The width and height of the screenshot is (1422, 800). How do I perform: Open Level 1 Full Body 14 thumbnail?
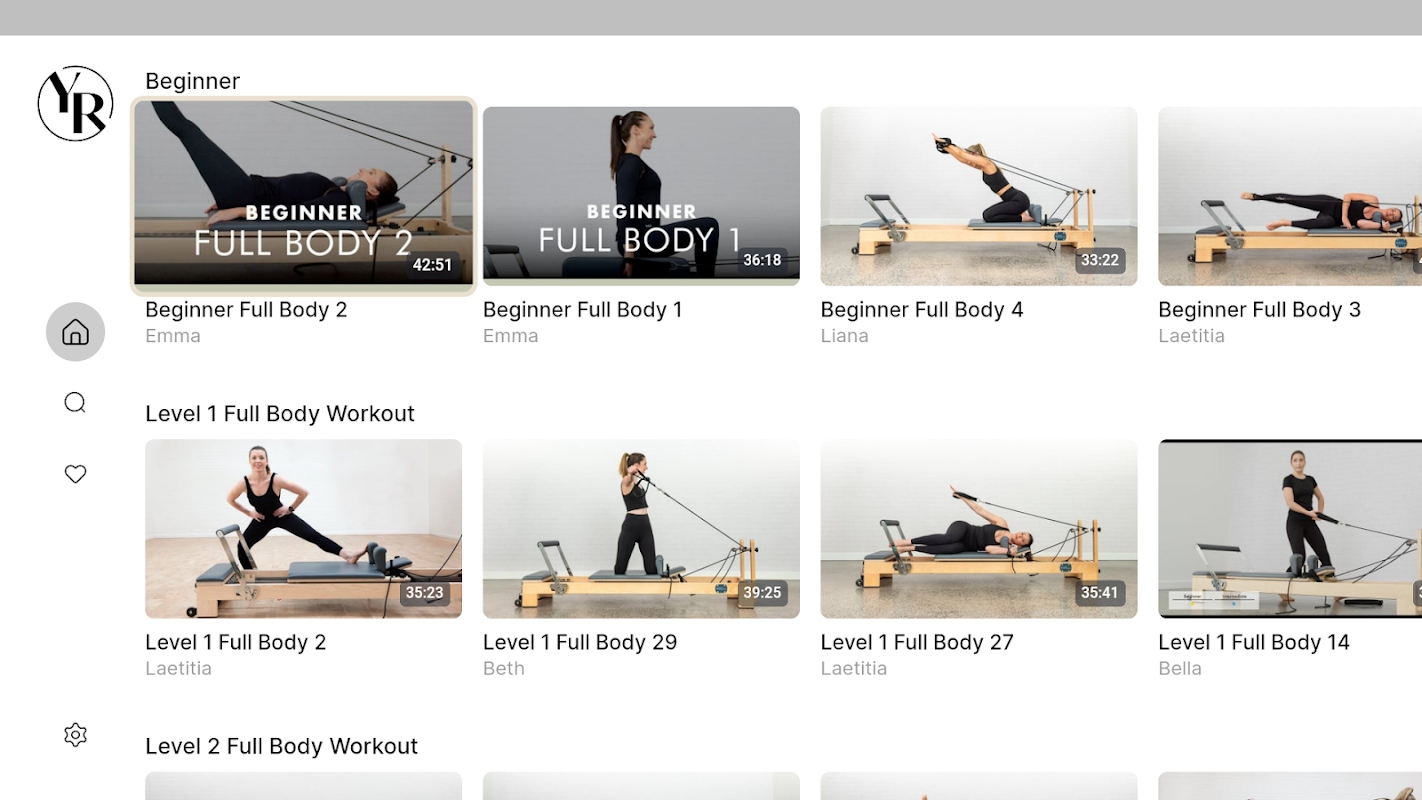coord(1290,529)
